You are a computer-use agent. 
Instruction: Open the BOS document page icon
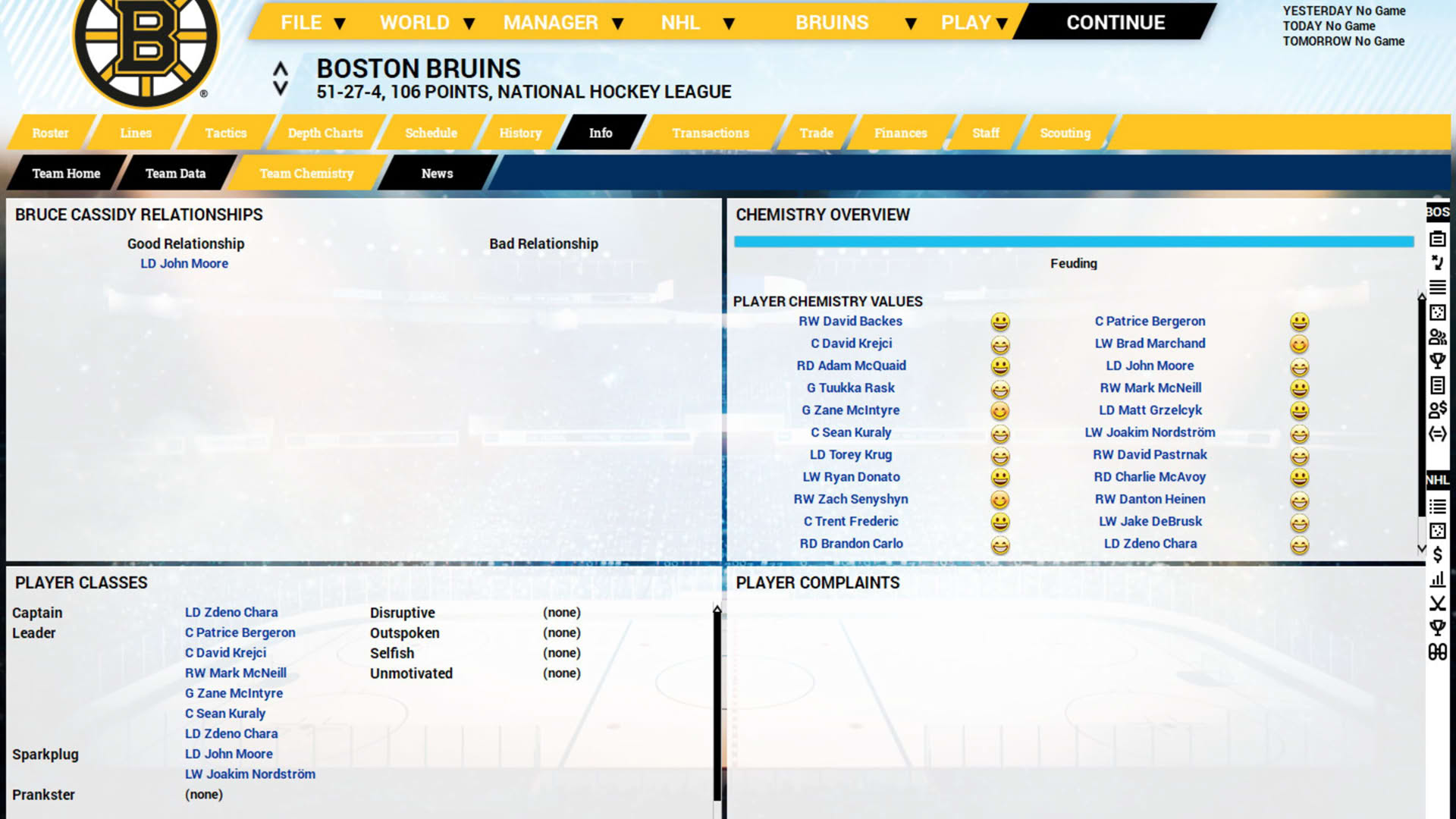[1437, 385]
